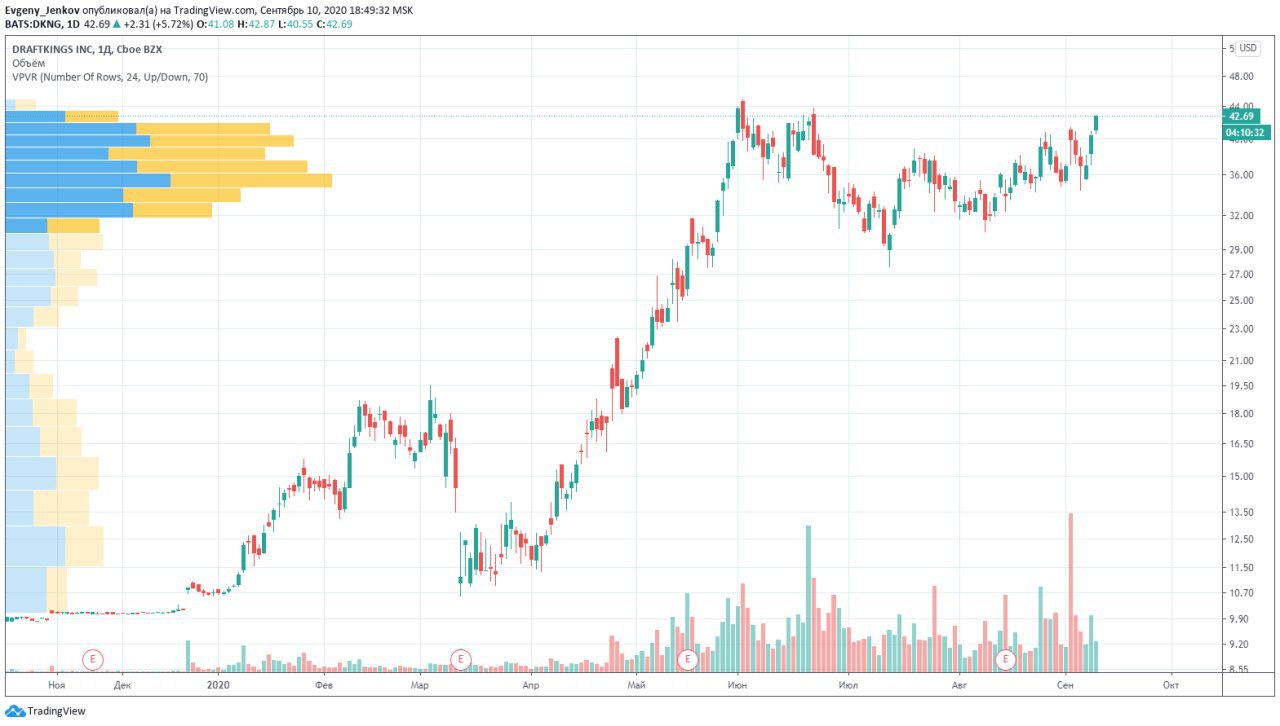Click the 32.00 price axis label
This screenshot has height=726, width=1280.
tap(1241, 215)
